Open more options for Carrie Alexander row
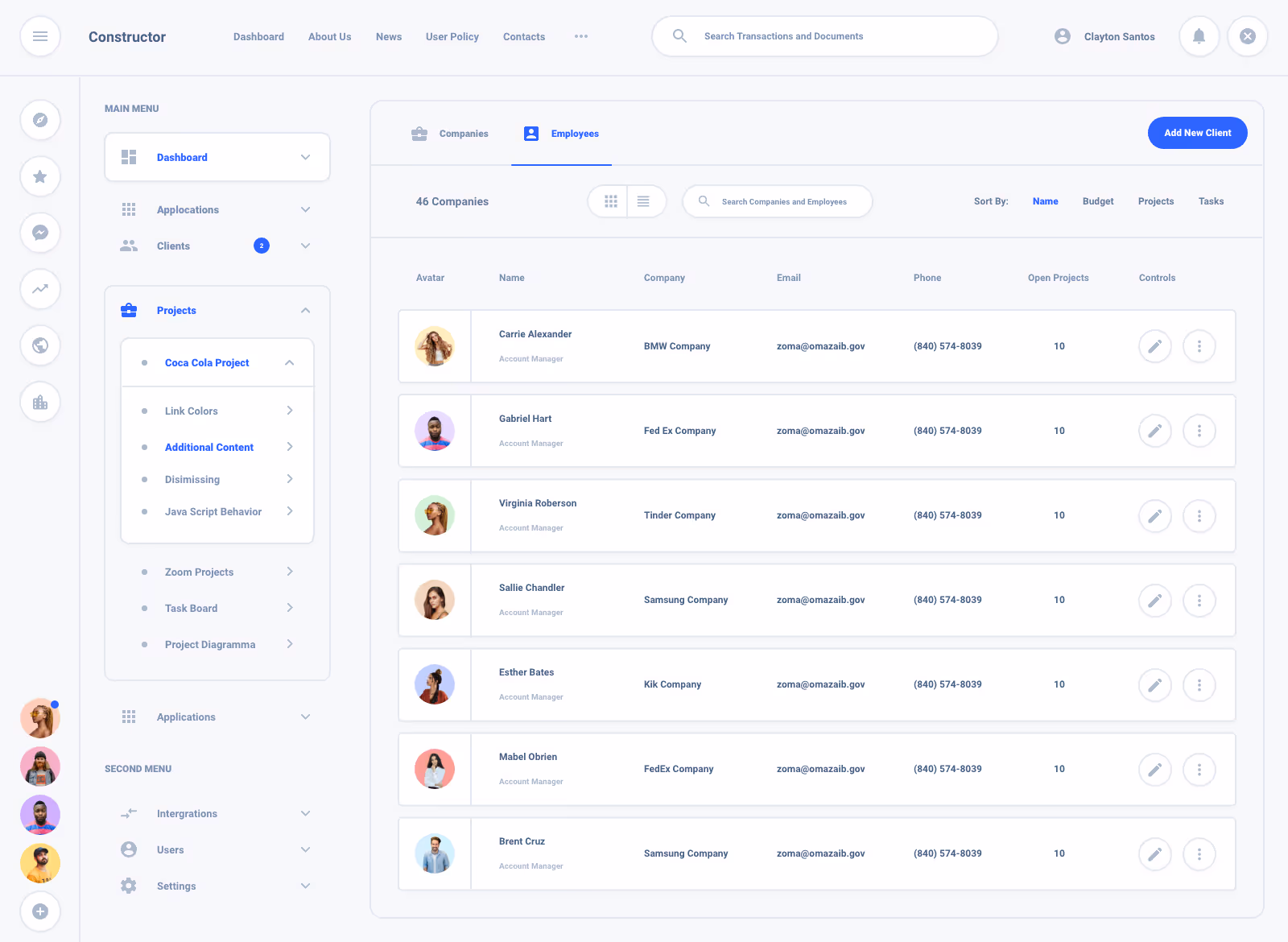The height and width of the screenshot is (942, 1288). [x=1199, y=346]
